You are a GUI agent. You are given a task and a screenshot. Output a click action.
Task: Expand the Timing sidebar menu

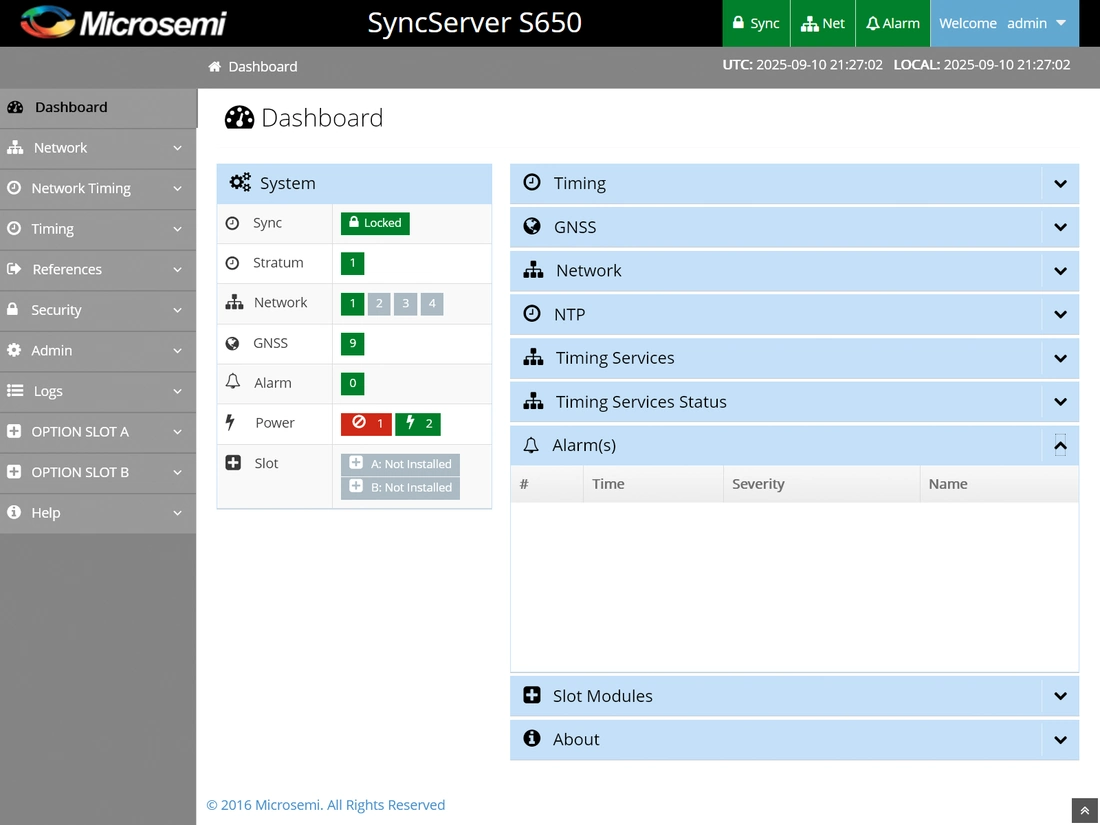tap(98, 229)
